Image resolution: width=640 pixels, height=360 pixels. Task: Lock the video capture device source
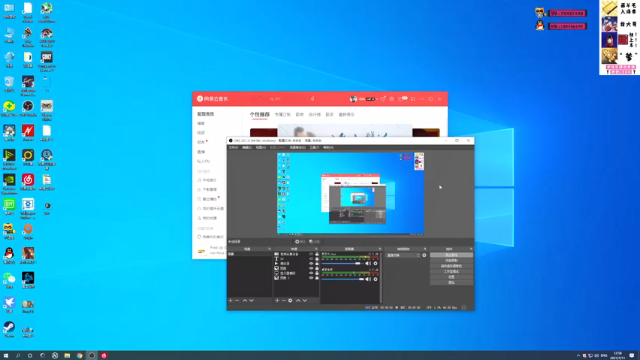point(317,254)
